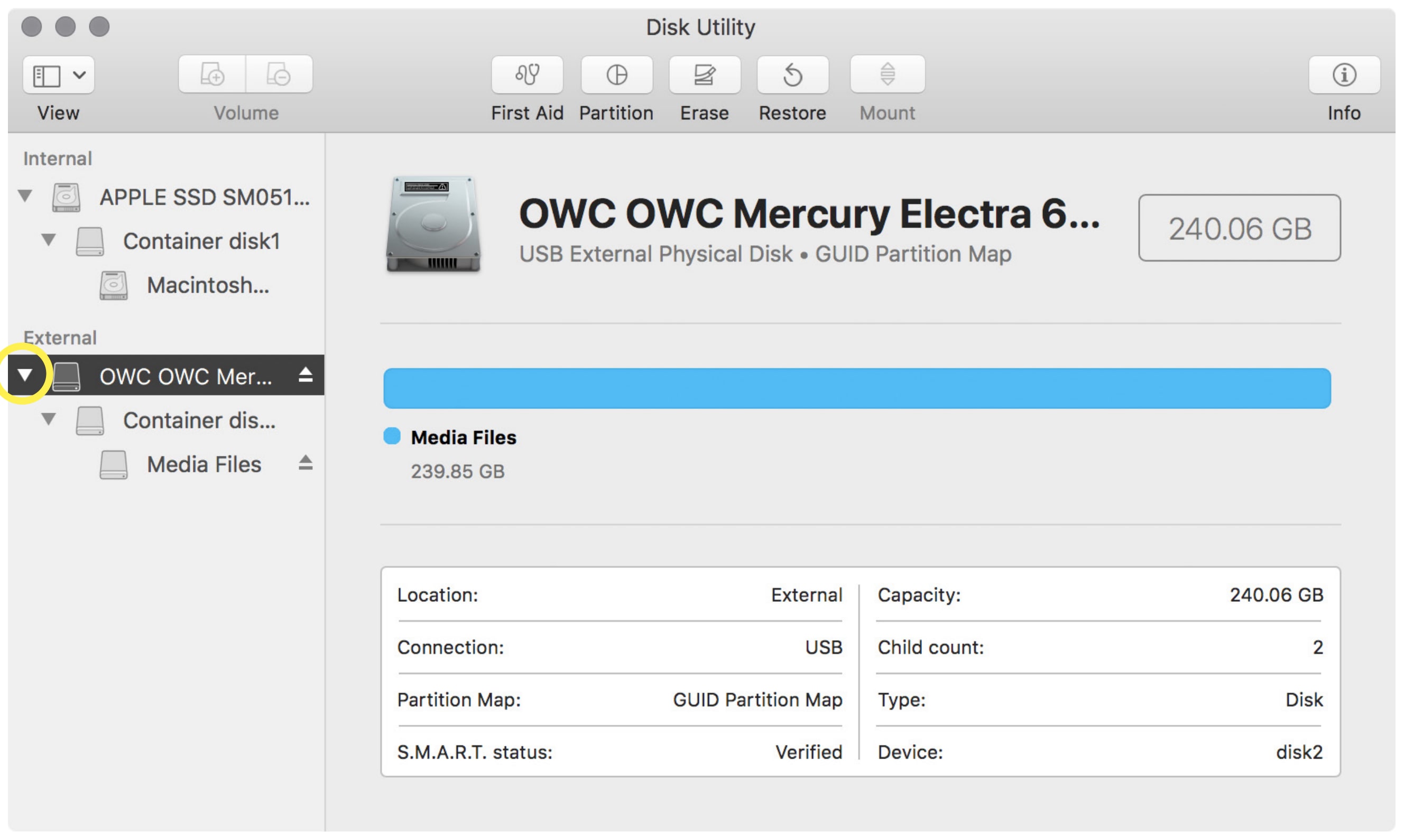This screenshot has width=1404, height=840.
Task: Select the Restore toolbar icon
Action: pyautogui.click(x=792, y=74)
